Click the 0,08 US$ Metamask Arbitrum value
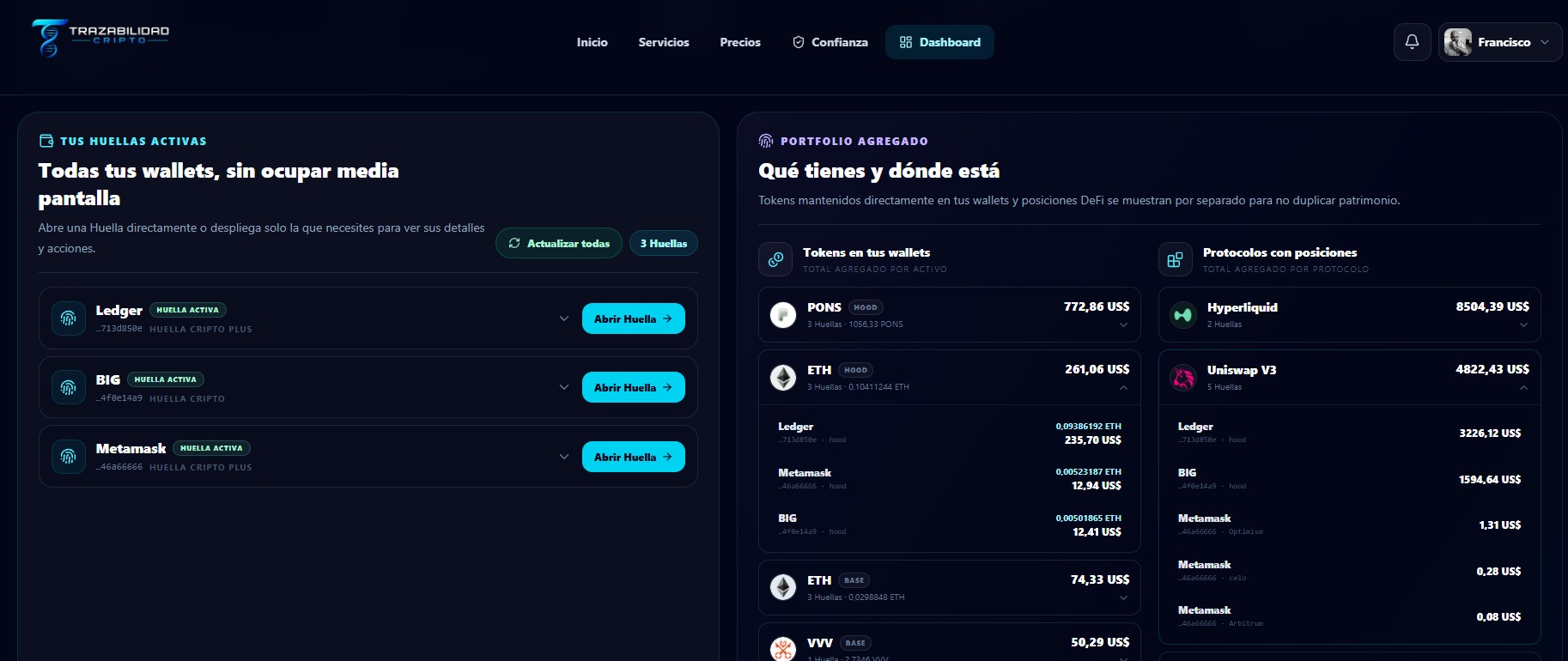 pyautogui.click(x=1498, y=617)
